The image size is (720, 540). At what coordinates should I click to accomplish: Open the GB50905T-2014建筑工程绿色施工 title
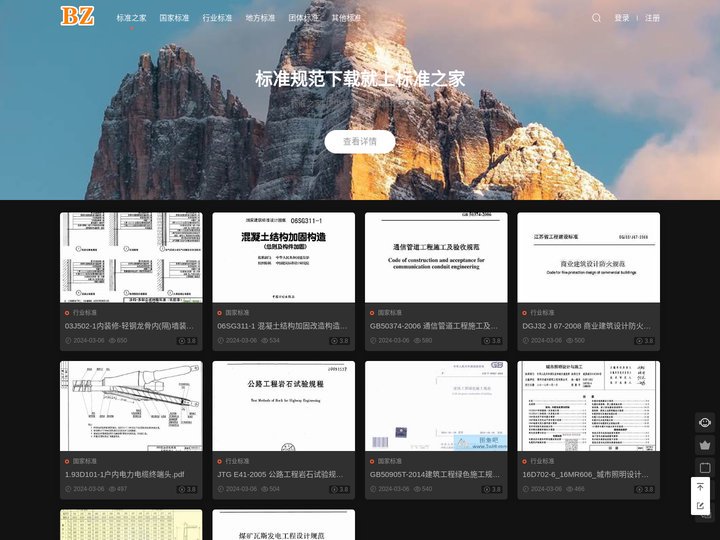pyautogui.click(x=435, y=474)
